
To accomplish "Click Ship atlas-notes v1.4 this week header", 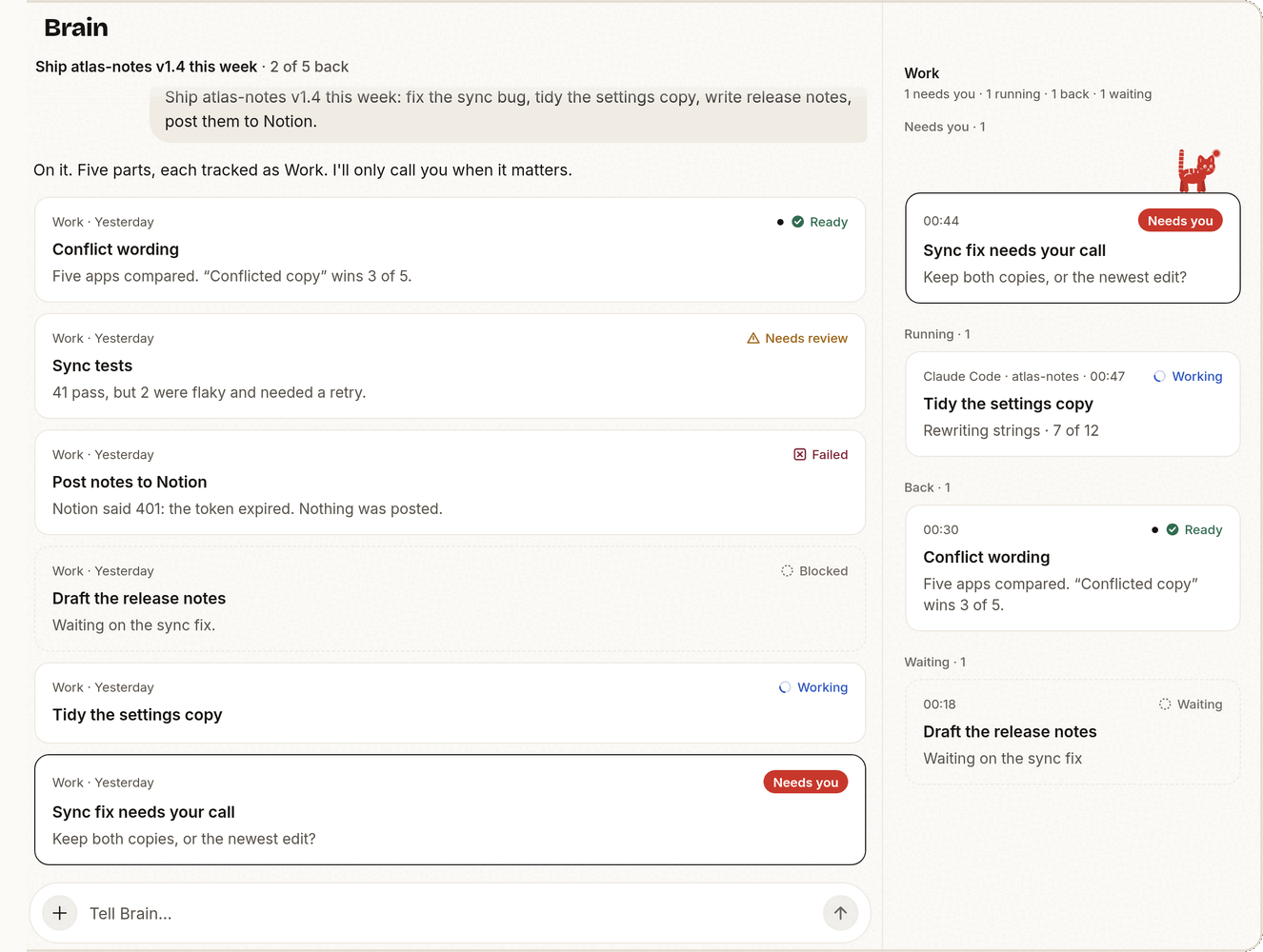I will 146,67.
